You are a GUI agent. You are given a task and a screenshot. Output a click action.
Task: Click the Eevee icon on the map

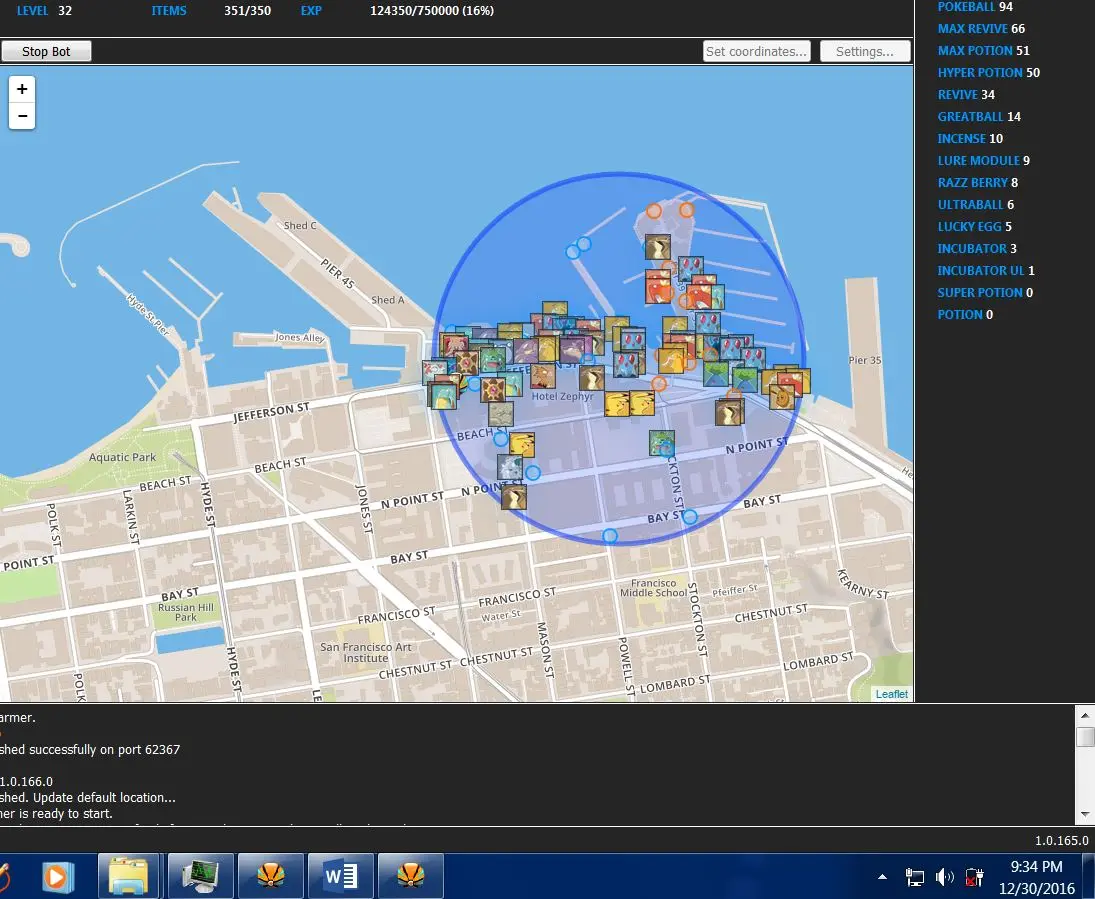point(783,397)
